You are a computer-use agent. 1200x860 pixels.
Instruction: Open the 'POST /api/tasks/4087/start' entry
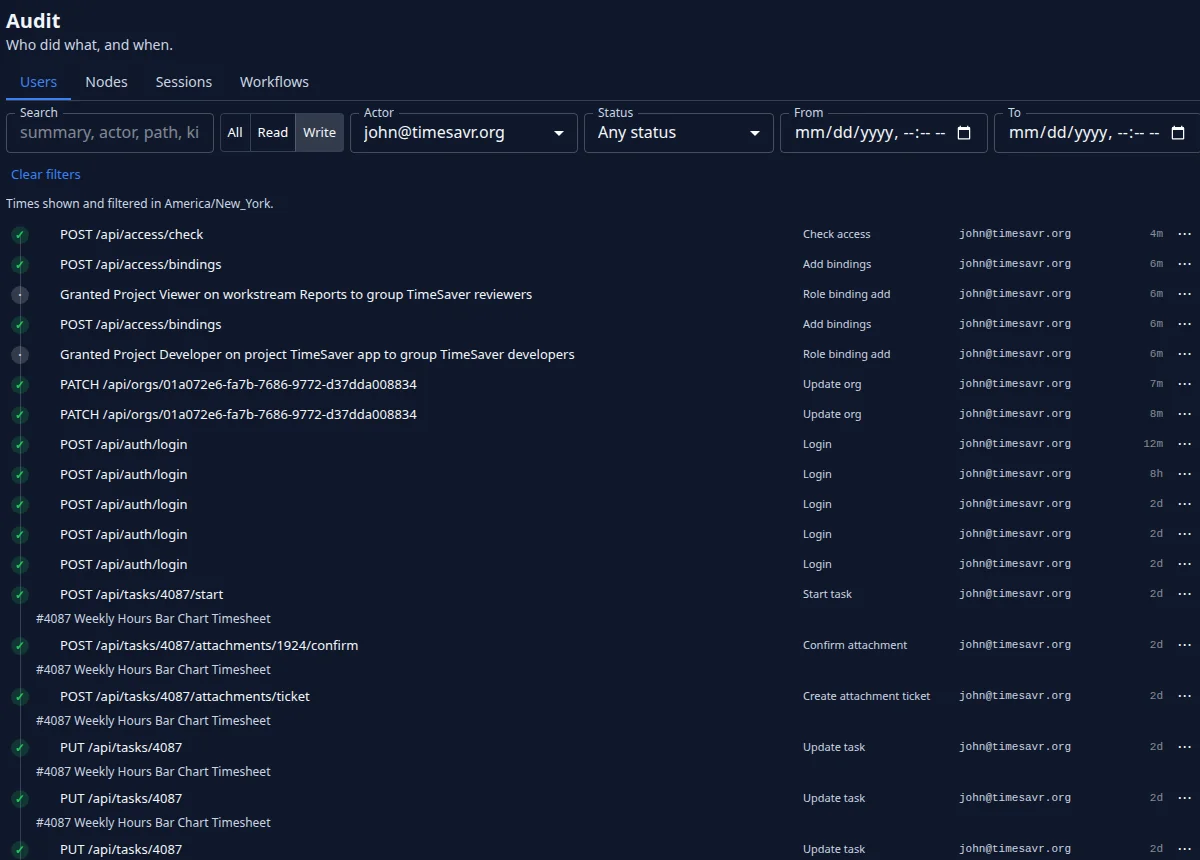coord(141,594)
